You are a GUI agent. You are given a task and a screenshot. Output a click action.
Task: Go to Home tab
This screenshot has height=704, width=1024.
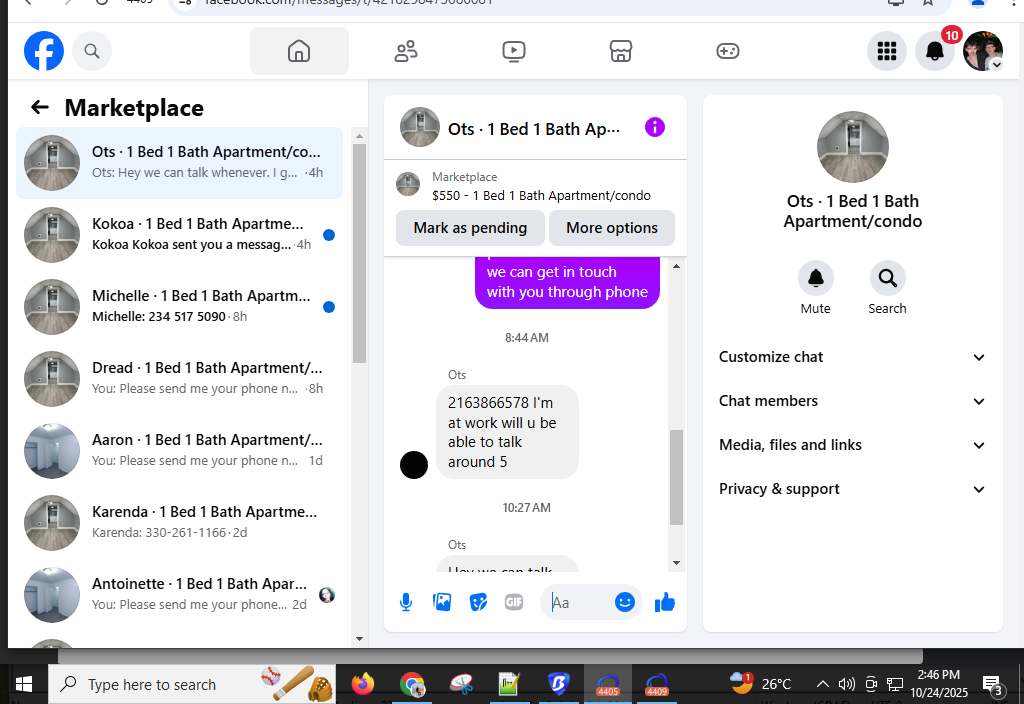click(299, 51)
